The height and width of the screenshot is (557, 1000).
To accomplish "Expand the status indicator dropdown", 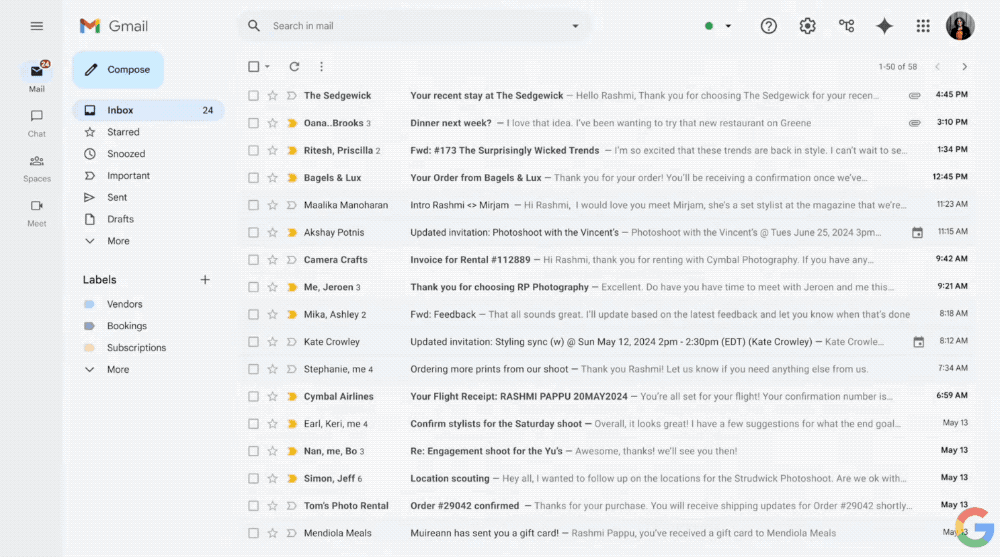I will tap(728, 26).
